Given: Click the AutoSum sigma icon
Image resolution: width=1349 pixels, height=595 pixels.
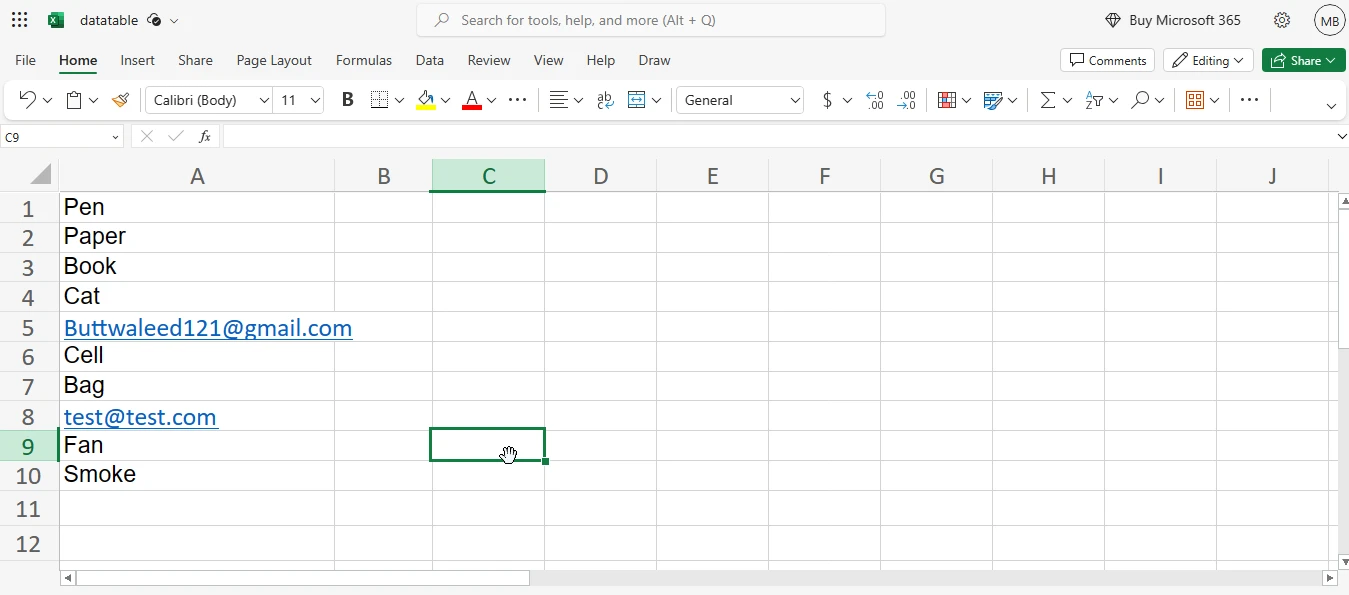Looking at the screenshot, I should click(1047, 100).
